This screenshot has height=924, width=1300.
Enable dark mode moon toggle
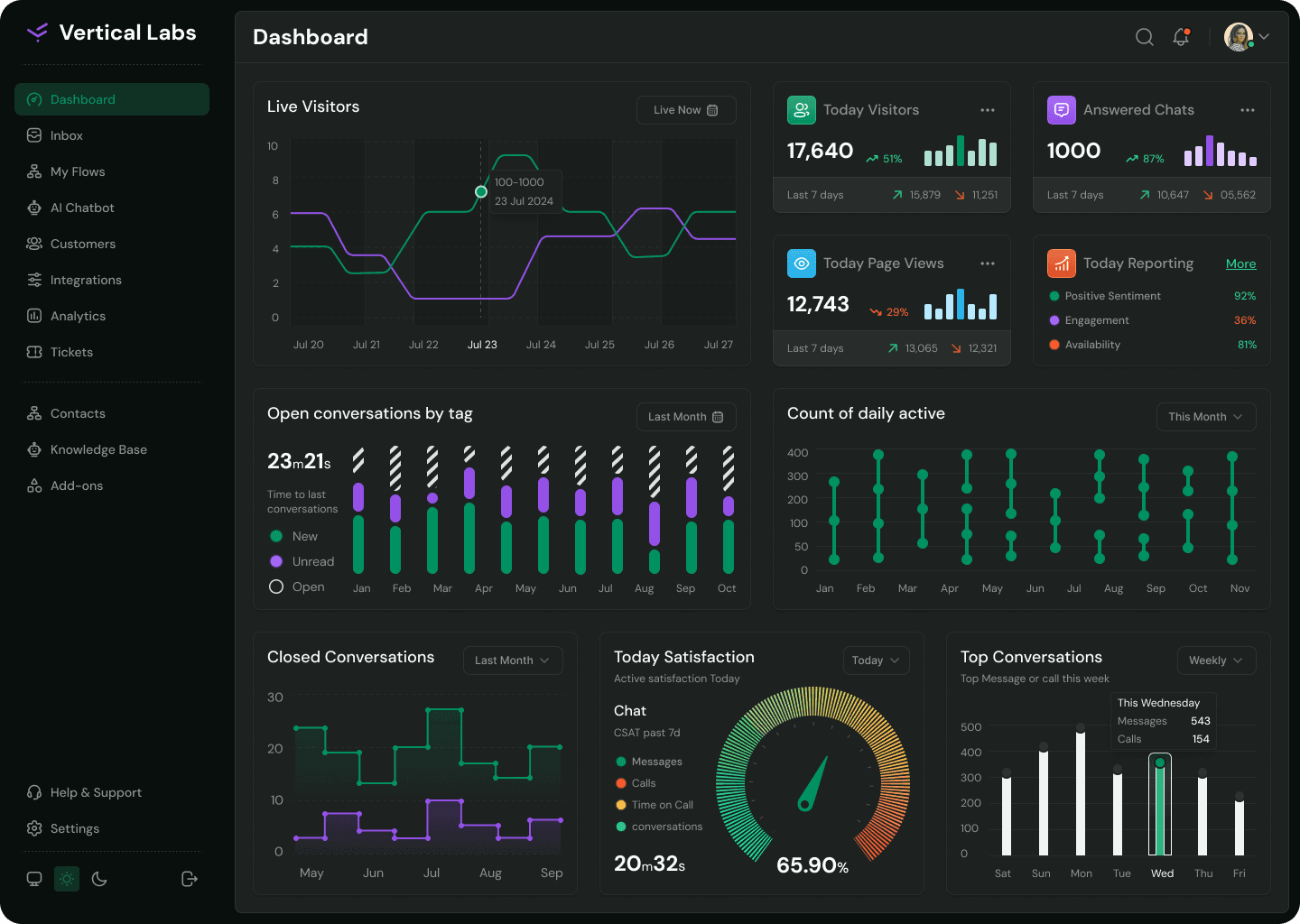click(x=99, y=879)
